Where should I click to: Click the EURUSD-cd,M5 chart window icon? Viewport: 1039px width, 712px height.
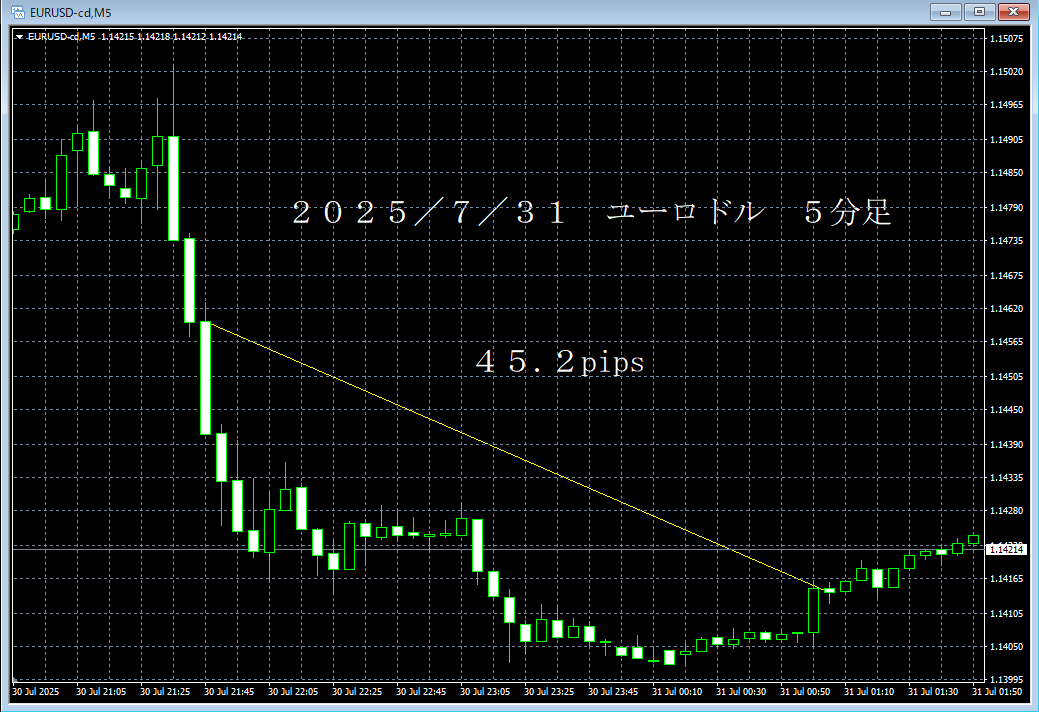(18, 12)
